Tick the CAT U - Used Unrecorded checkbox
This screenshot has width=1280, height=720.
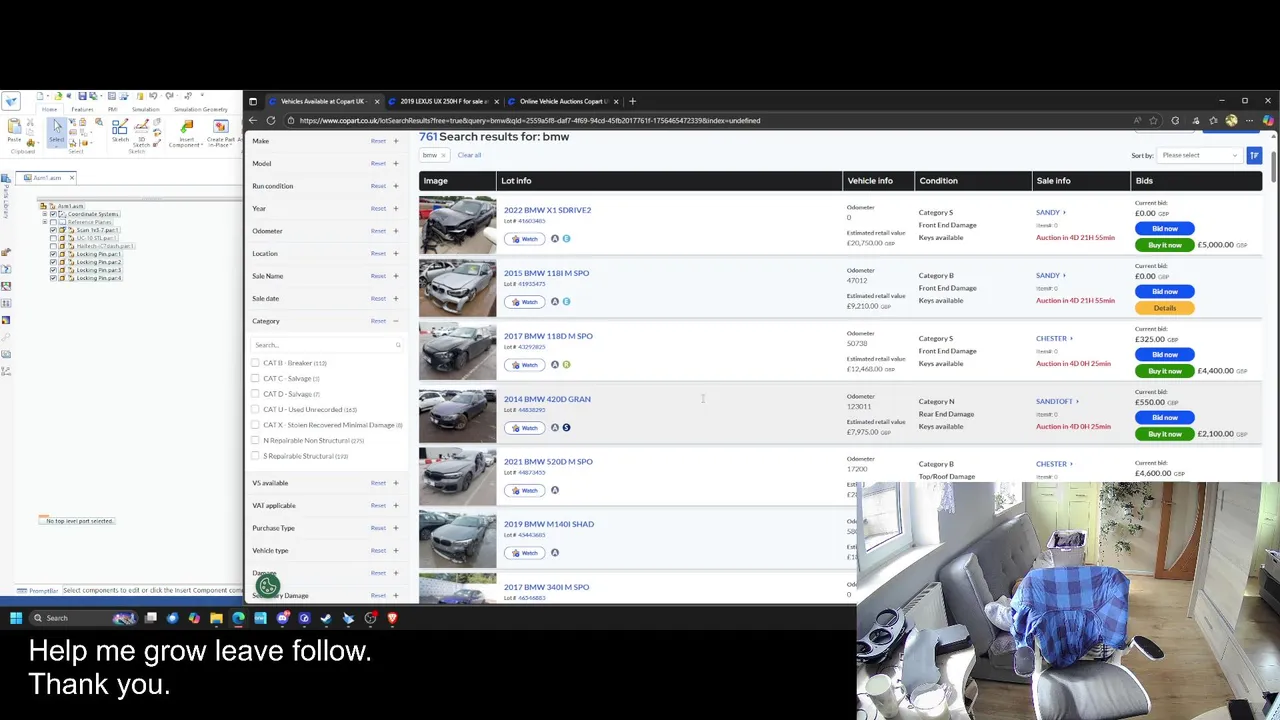click(255, 409)
